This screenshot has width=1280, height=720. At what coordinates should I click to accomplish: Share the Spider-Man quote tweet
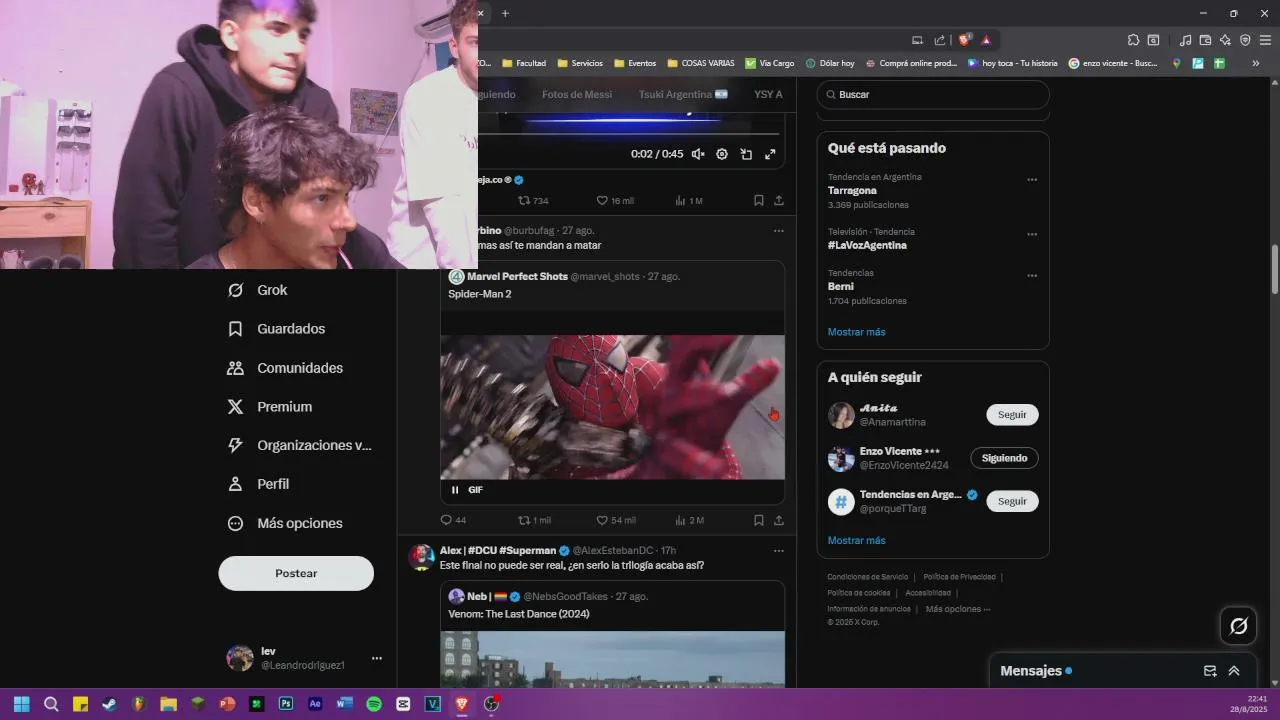[x=779, y=520]
